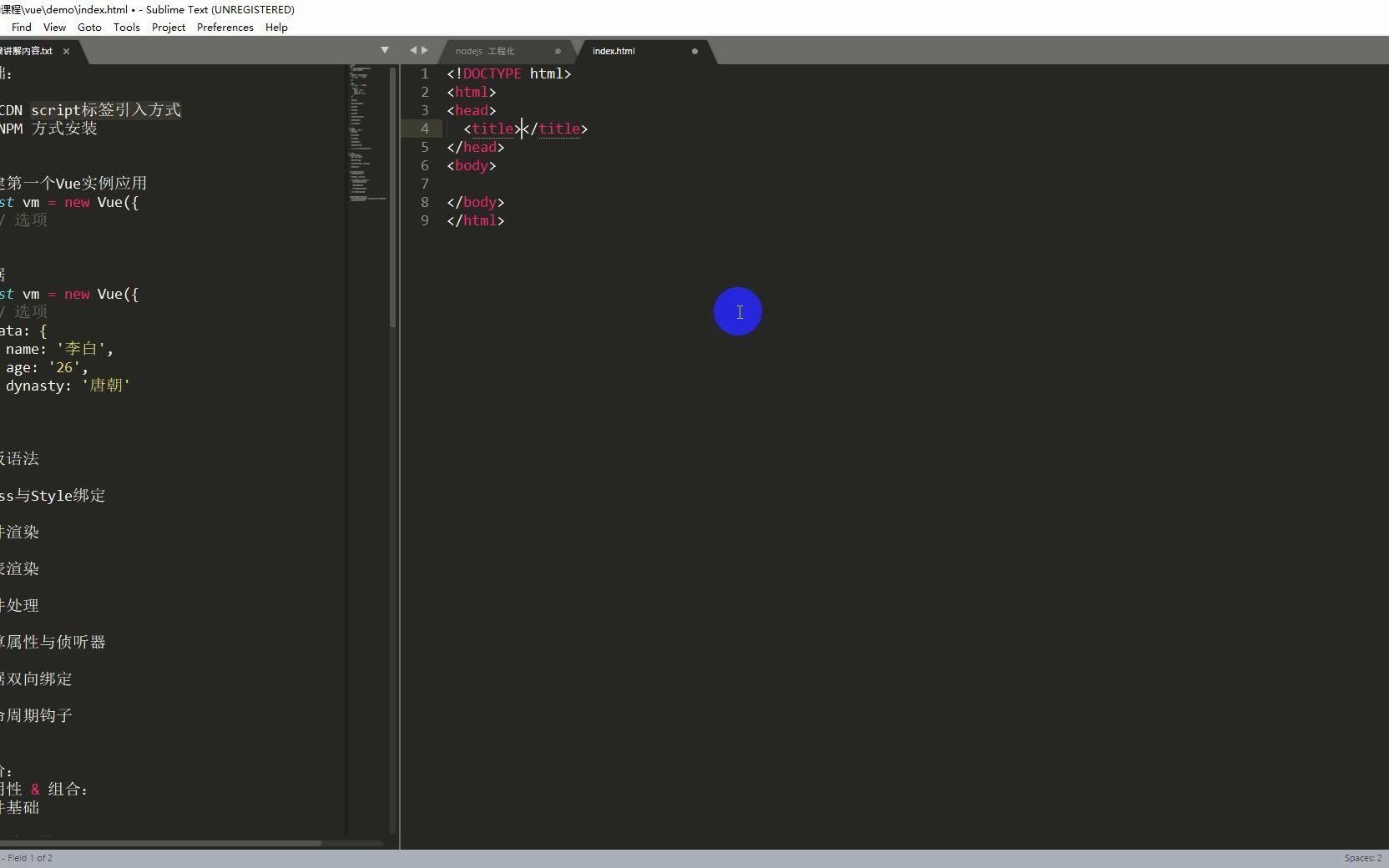Open the Goto menu
This screenshot has height=868, width=1389.
point(89,27)
